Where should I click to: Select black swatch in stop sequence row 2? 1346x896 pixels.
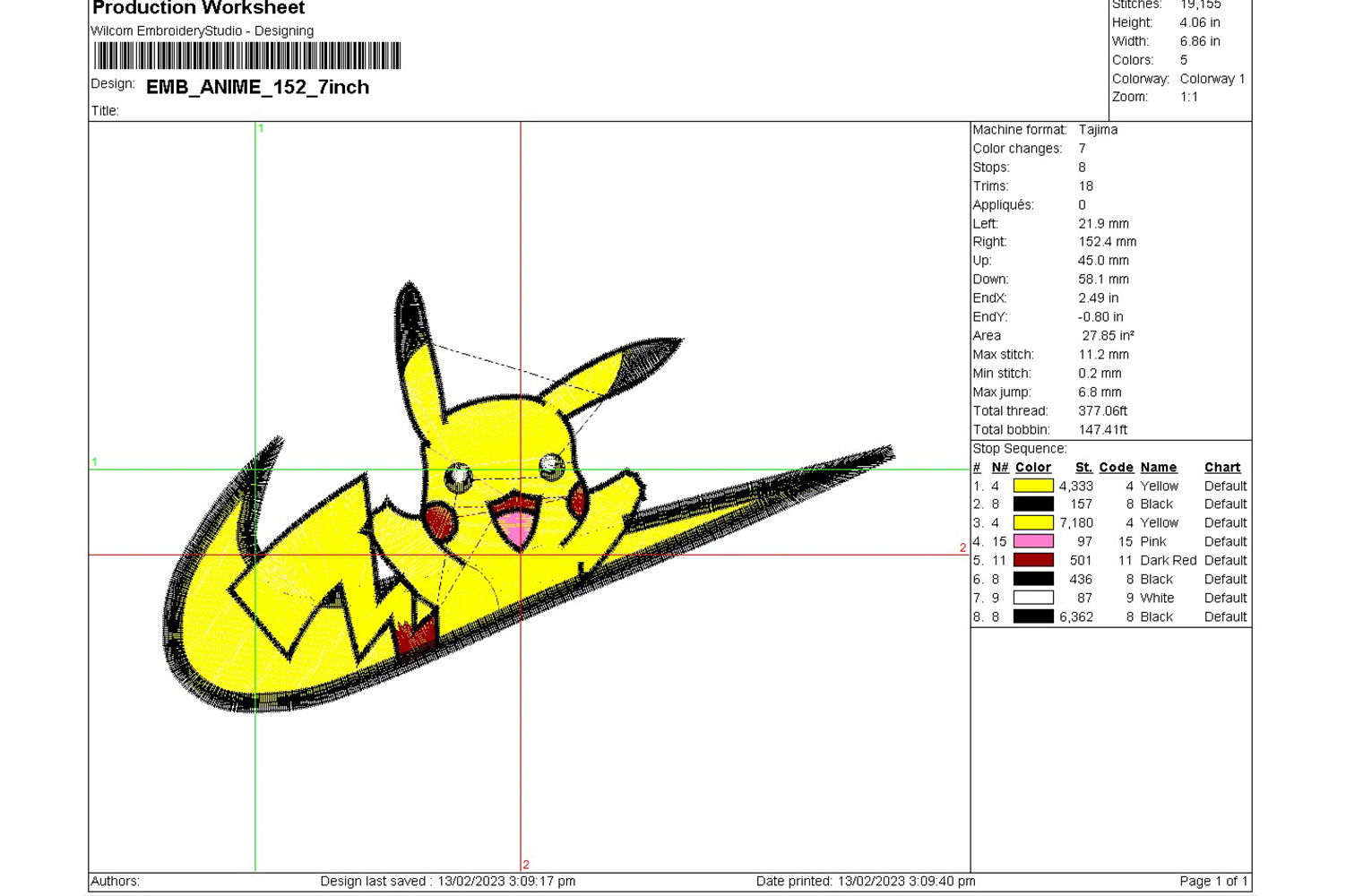(x=1033, y=504)
